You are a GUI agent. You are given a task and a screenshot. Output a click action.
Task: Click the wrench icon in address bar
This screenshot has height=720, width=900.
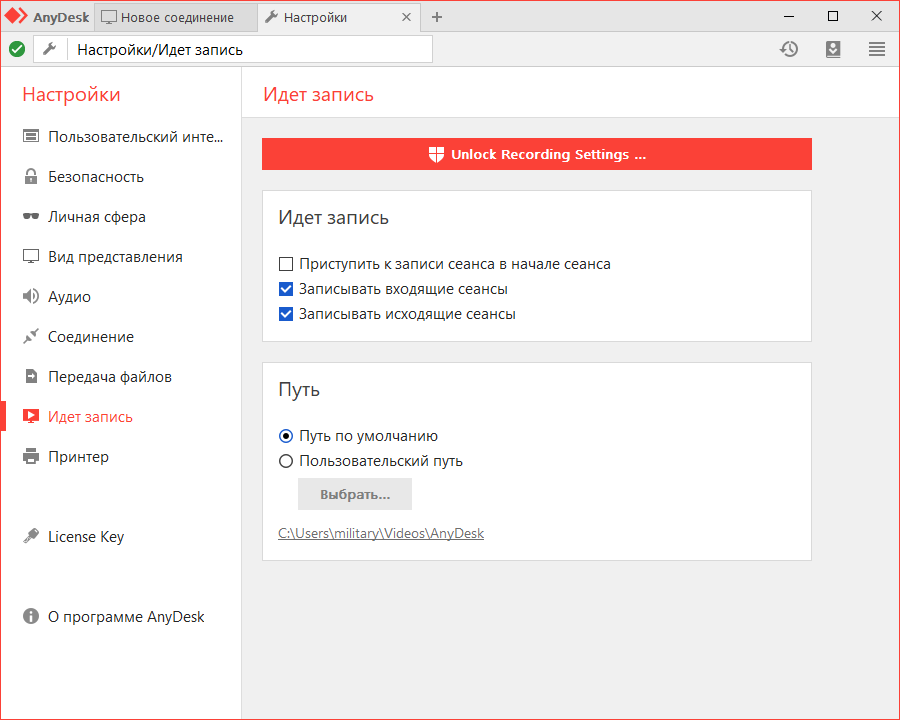(49, 49)
